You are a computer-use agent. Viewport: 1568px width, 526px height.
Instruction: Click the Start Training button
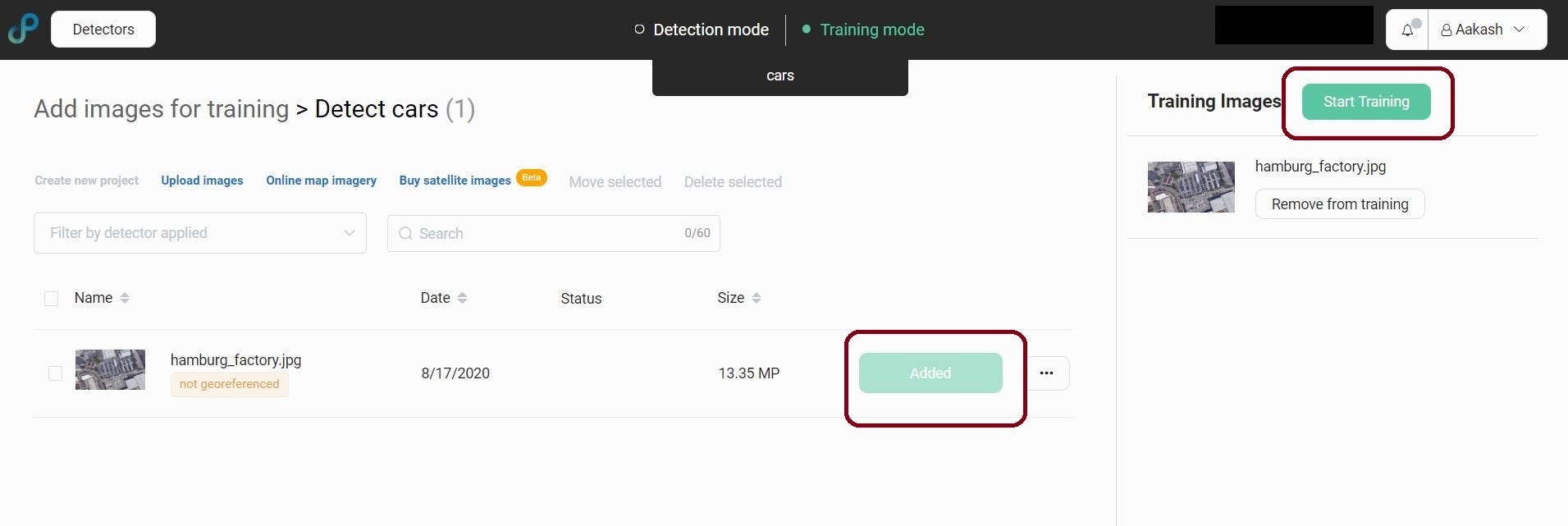[1366, 102]
